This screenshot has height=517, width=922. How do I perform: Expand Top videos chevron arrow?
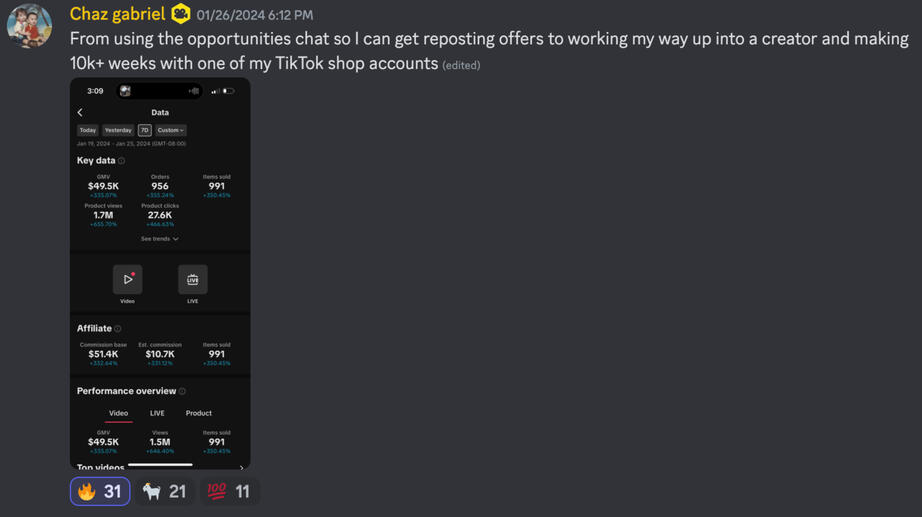coord(241,467)
